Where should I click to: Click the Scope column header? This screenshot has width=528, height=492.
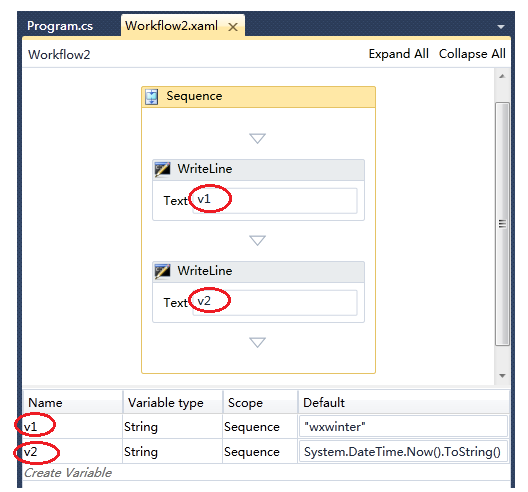[260, 402]
